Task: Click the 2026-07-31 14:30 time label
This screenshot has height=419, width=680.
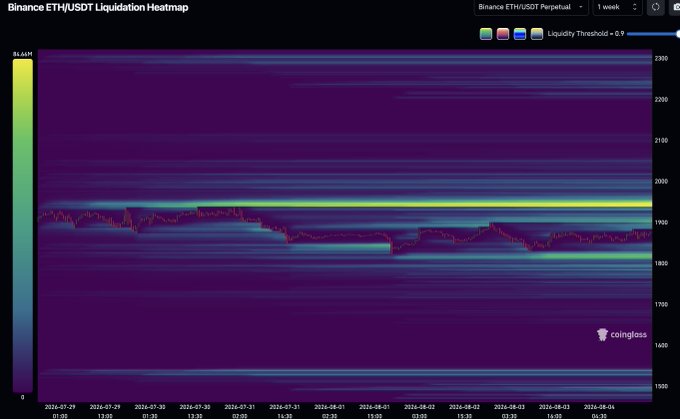Action: [x=284, y=411]
